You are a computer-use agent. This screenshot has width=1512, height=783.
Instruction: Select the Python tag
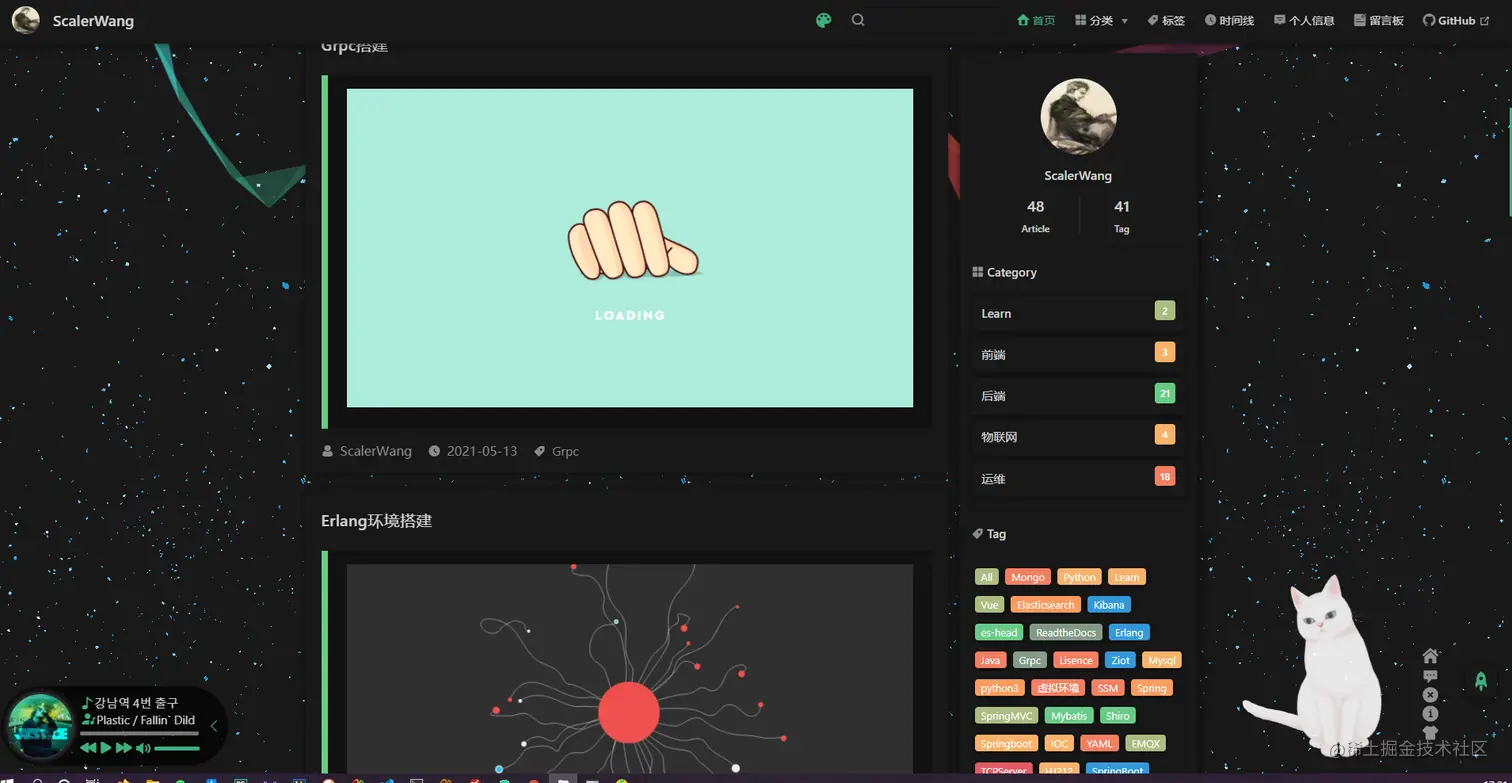[x=1080, y=577]
